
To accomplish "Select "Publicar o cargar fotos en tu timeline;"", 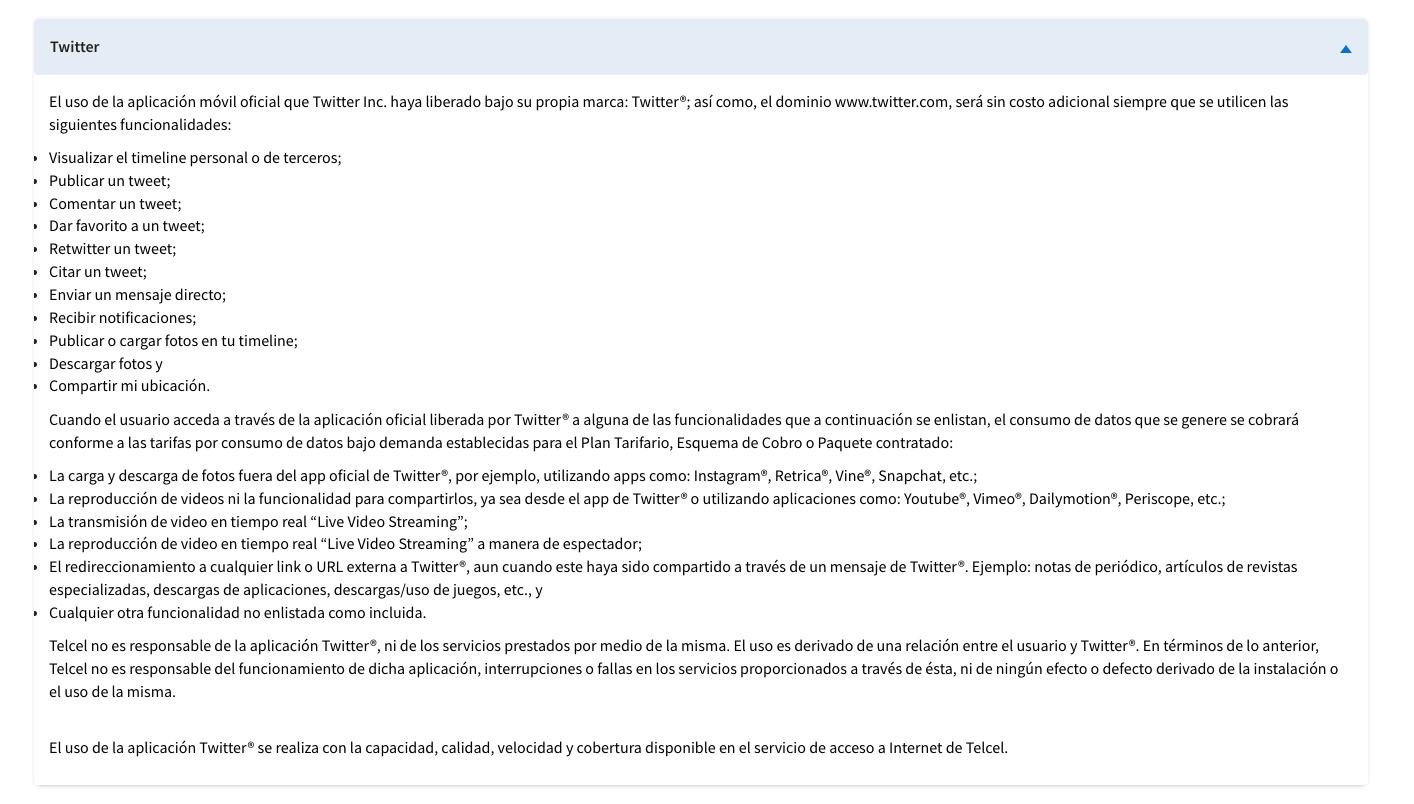I will (174, 341).
